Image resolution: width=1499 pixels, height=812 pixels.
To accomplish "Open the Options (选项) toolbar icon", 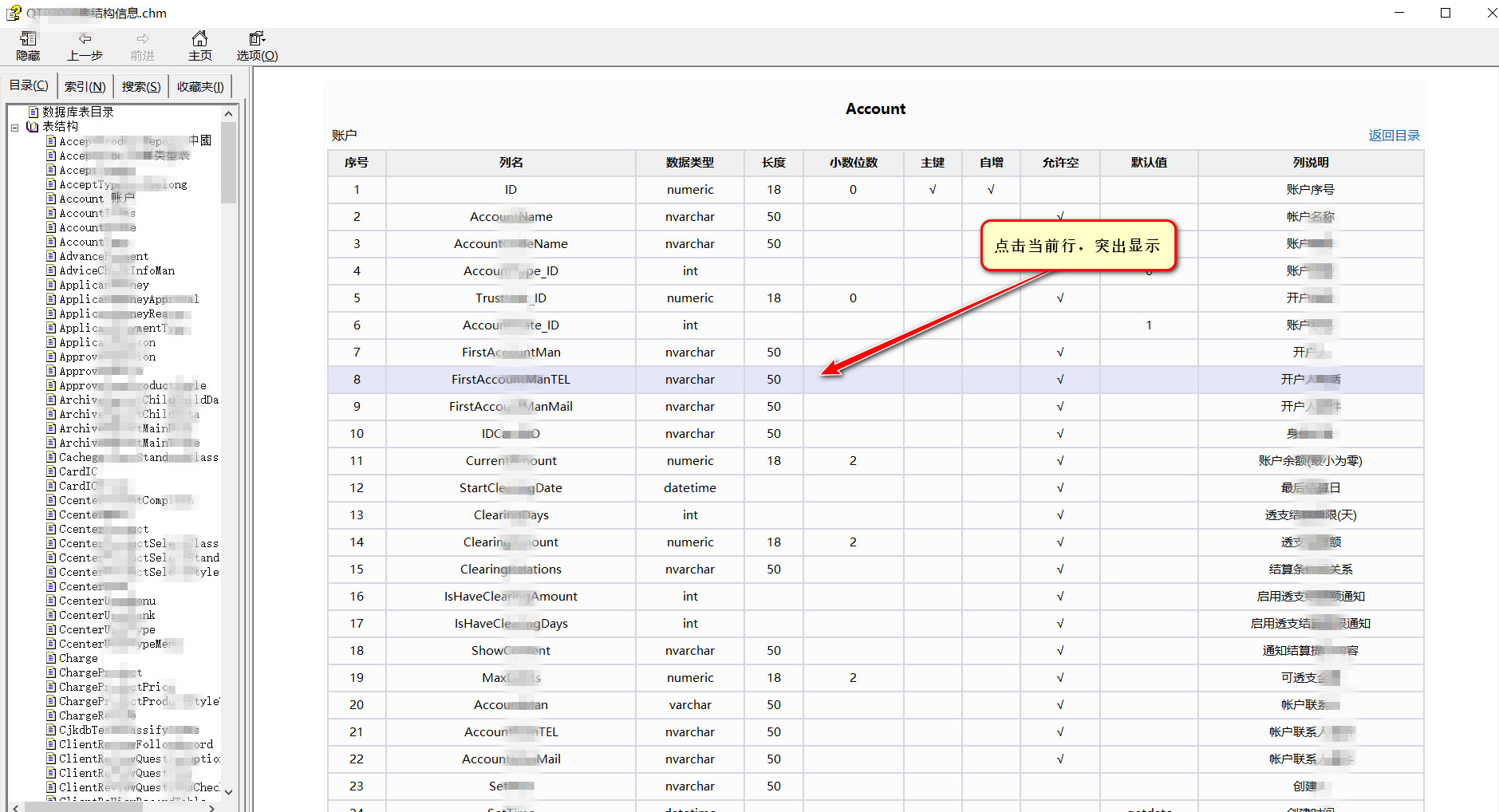I will point(257,39).
